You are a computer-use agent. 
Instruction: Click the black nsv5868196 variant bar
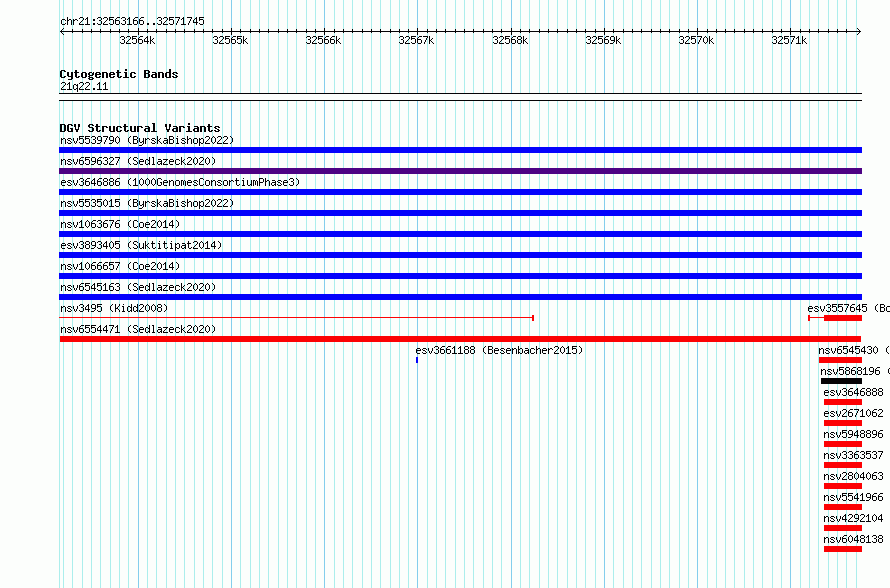coord(841,381)
